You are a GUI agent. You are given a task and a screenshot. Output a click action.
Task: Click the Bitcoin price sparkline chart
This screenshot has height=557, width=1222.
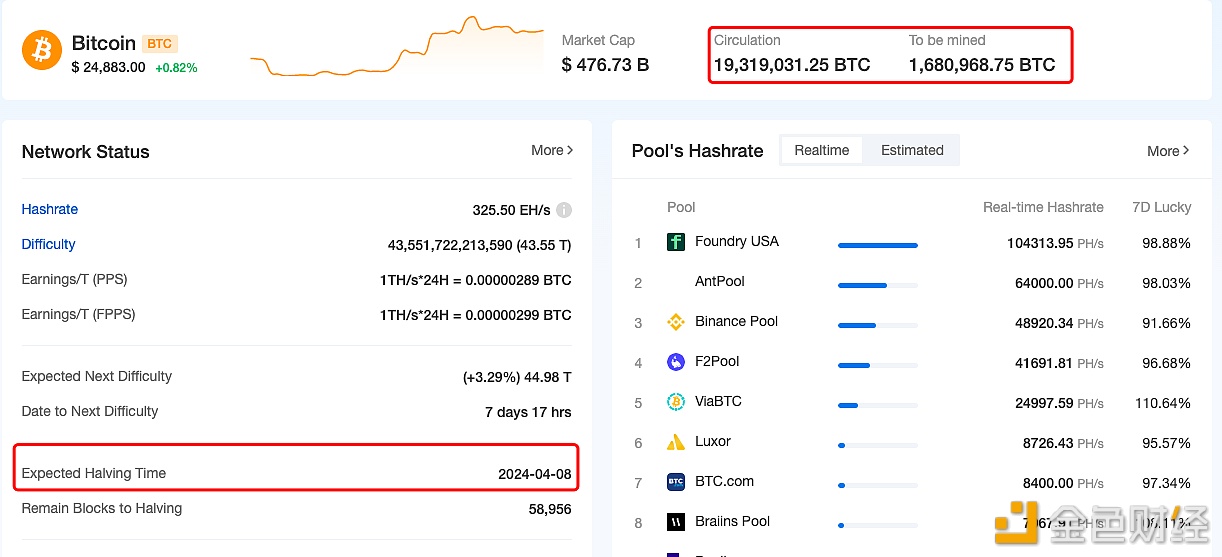(396, 46)
